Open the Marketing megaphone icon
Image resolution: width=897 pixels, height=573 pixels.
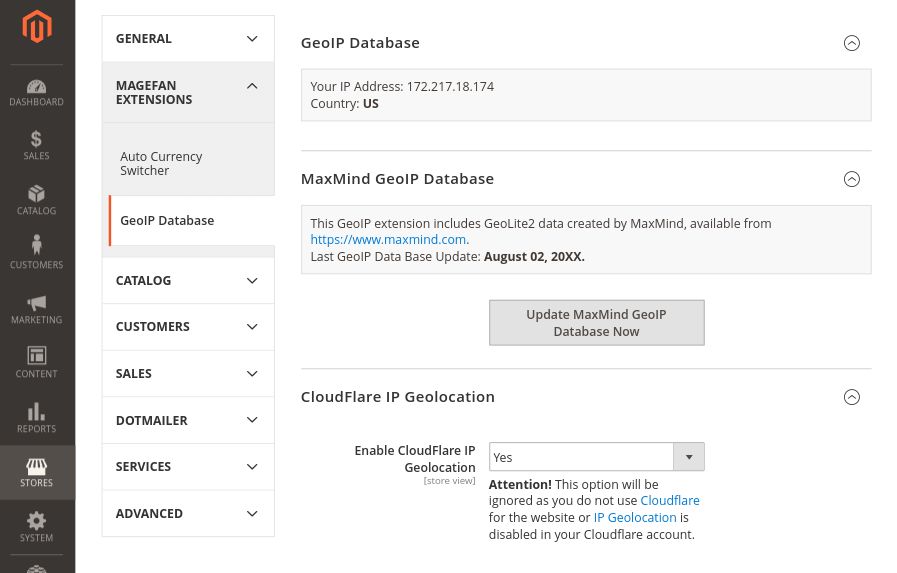pos(37,309)
